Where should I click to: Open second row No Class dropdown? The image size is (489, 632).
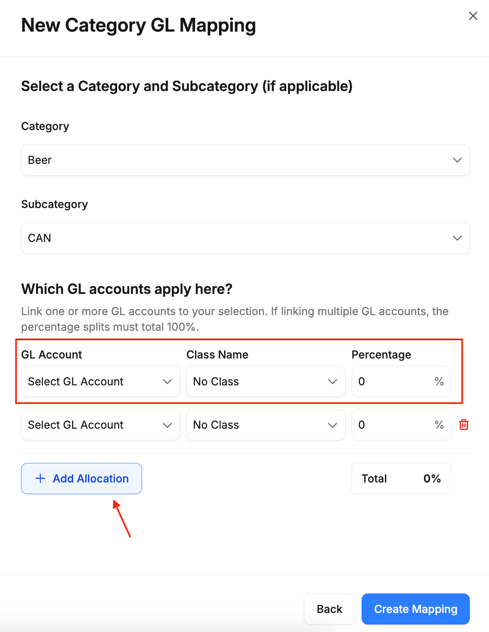(x=266, y=425)
